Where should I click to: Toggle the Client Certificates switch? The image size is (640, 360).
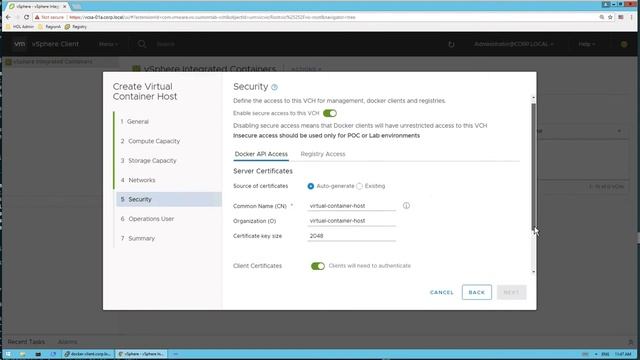[318, 266]
